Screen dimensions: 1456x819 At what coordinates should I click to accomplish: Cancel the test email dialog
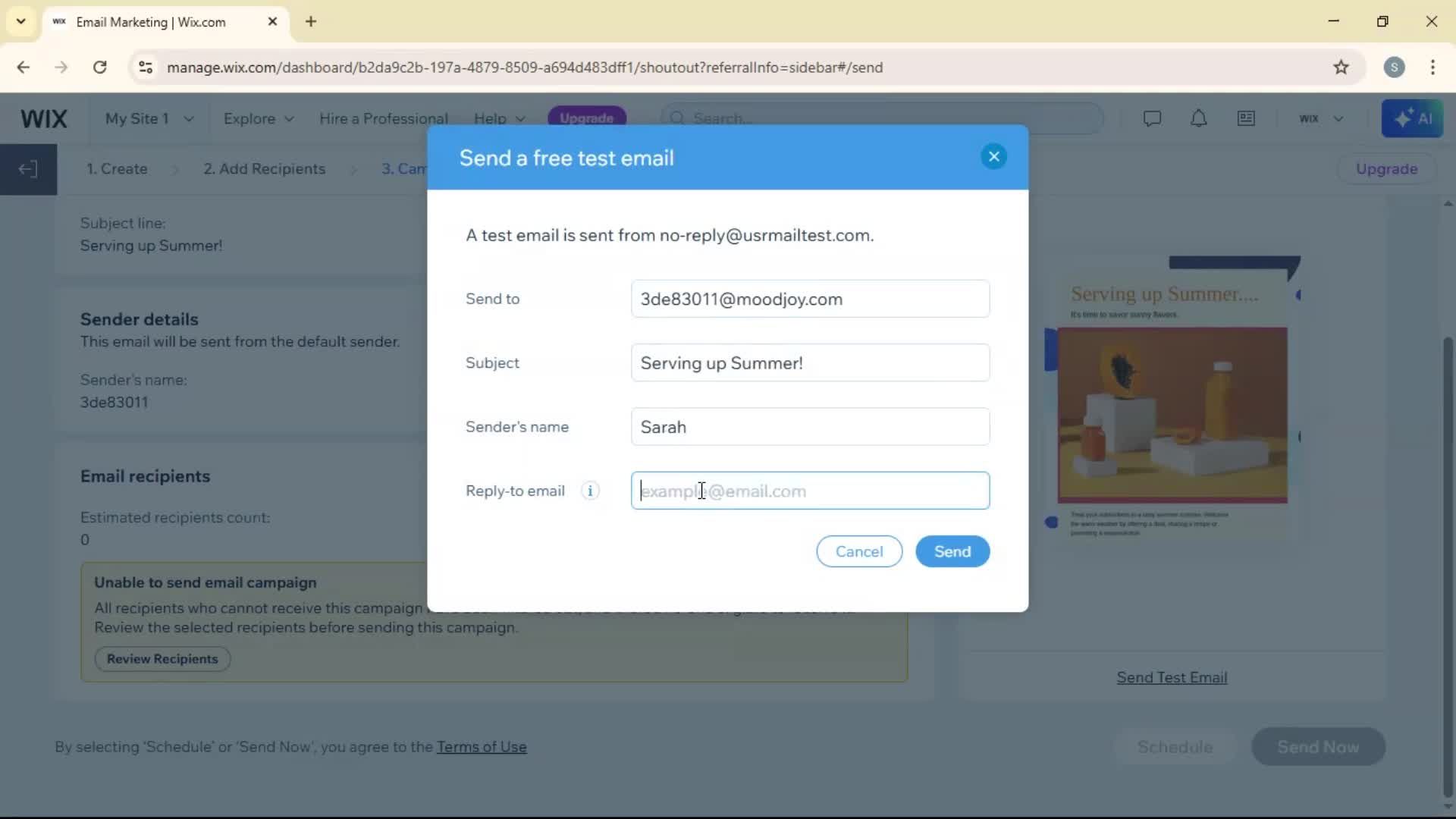859,551
